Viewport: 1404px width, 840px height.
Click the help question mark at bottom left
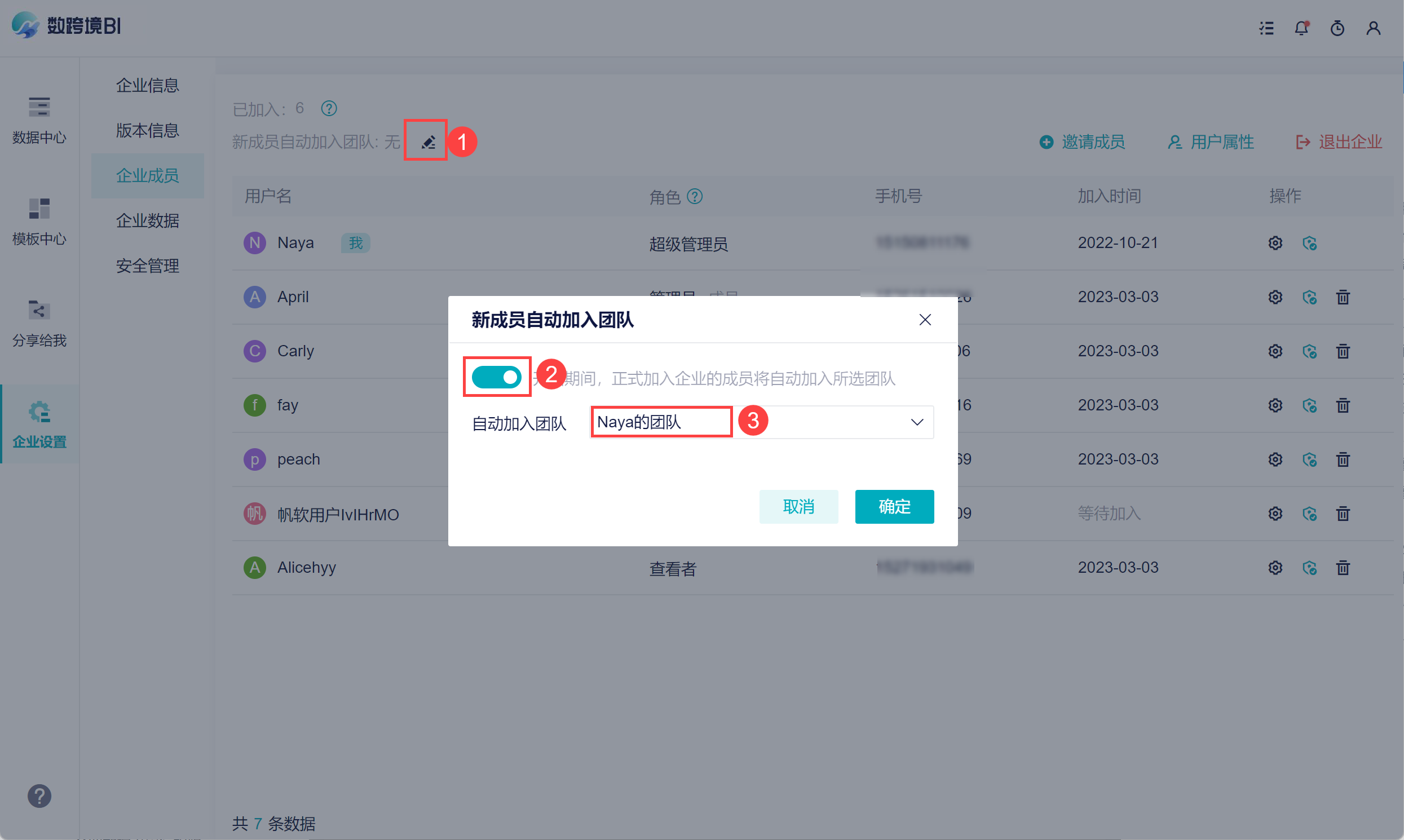(x=39, y=796)
